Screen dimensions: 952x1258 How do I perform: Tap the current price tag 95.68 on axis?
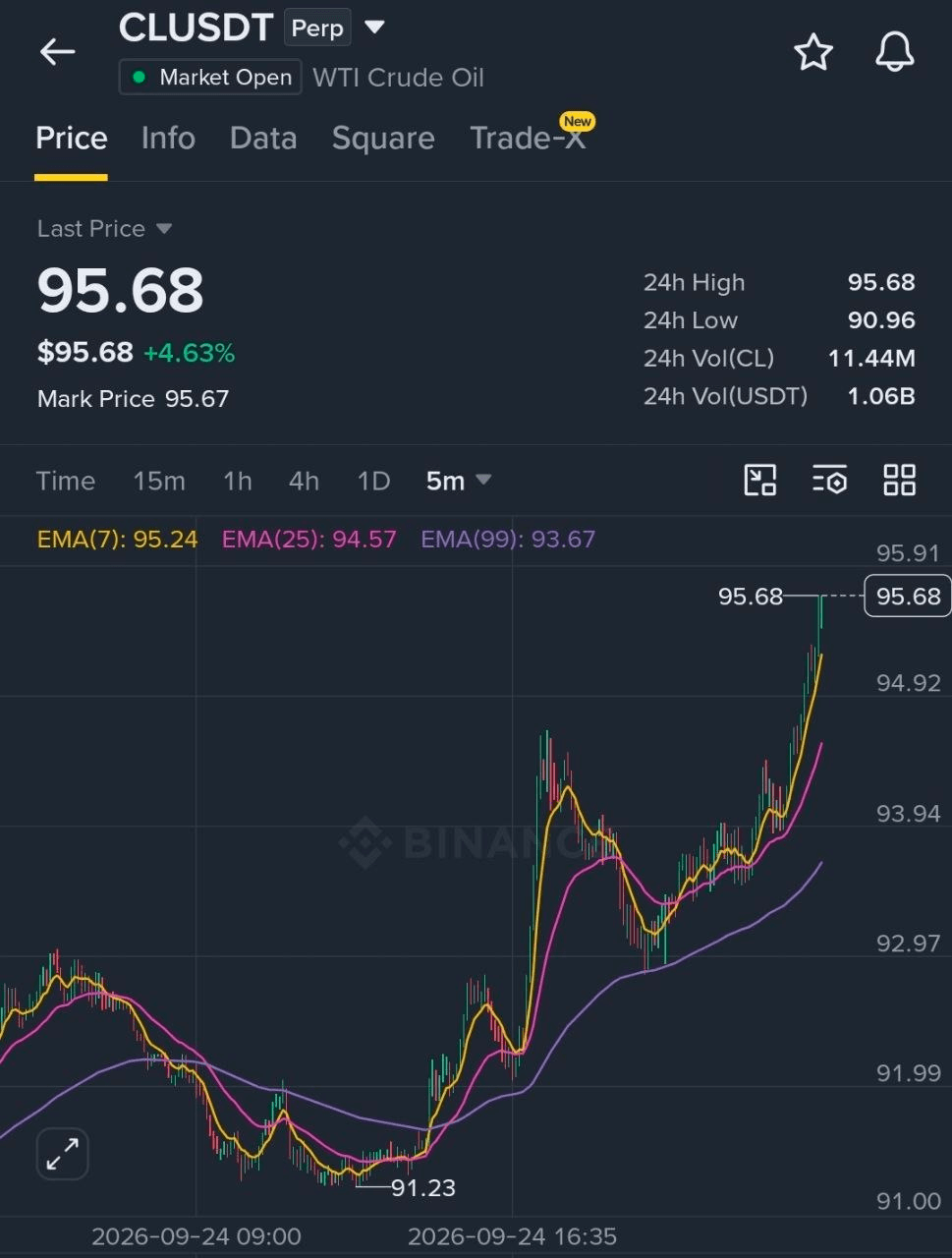[908, 597]
